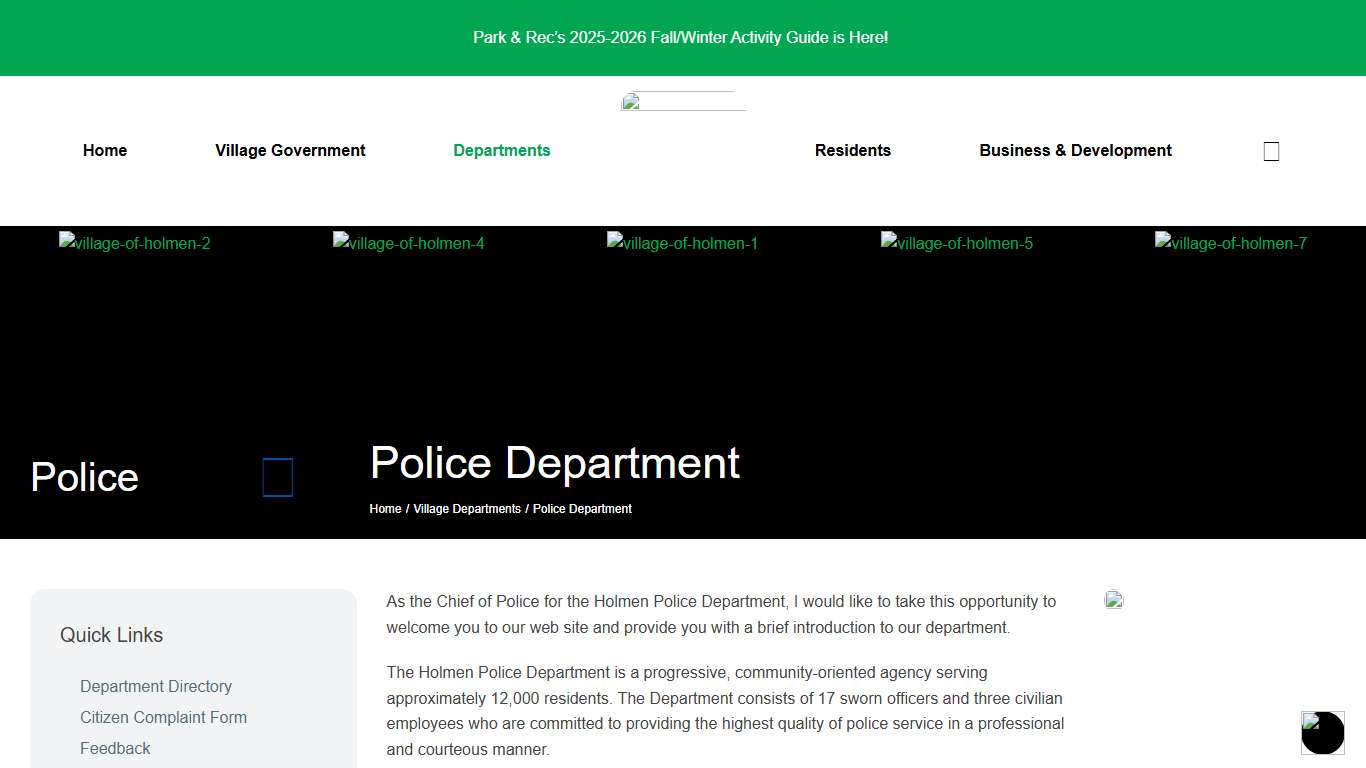Follow the Village Departments breadcrumb link

click(466, 508)
